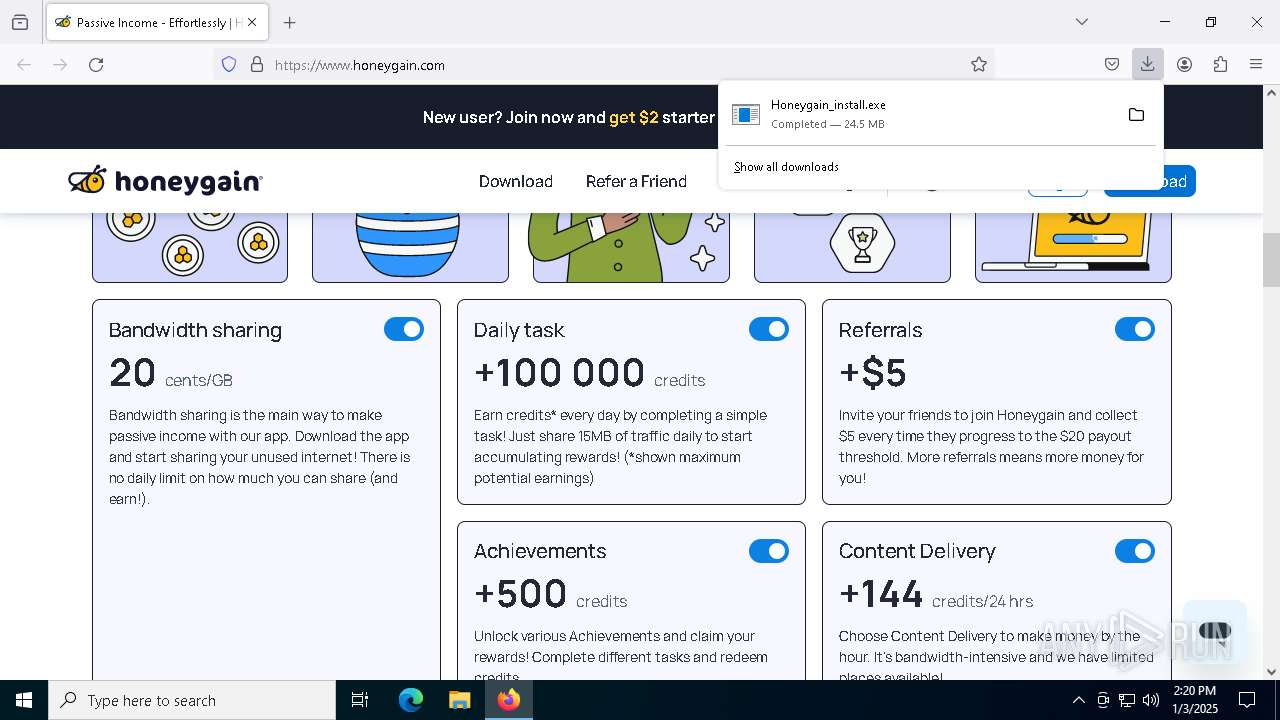
Task: Turn off Bandwidth sharing toggle
Action: coord(404,329)
